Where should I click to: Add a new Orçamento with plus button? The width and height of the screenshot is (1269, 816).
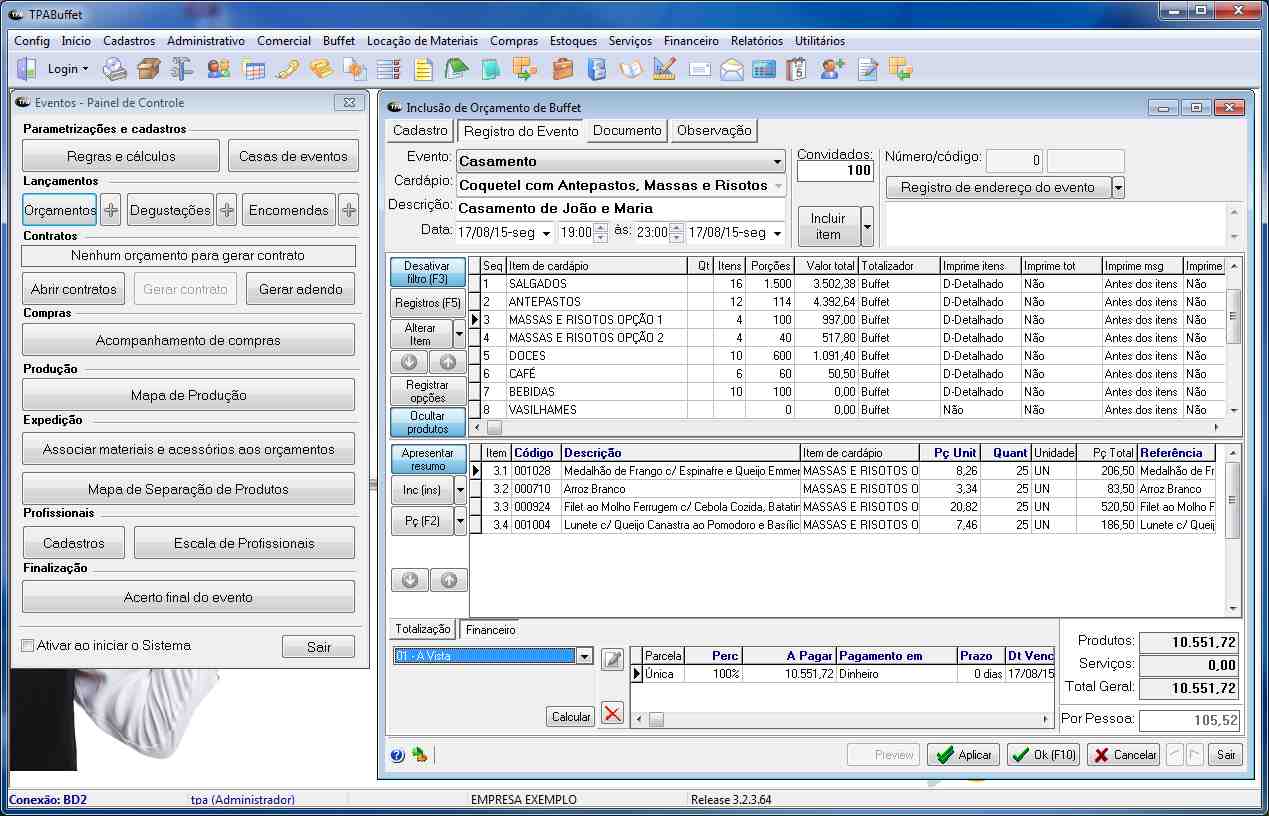(111, 210)
